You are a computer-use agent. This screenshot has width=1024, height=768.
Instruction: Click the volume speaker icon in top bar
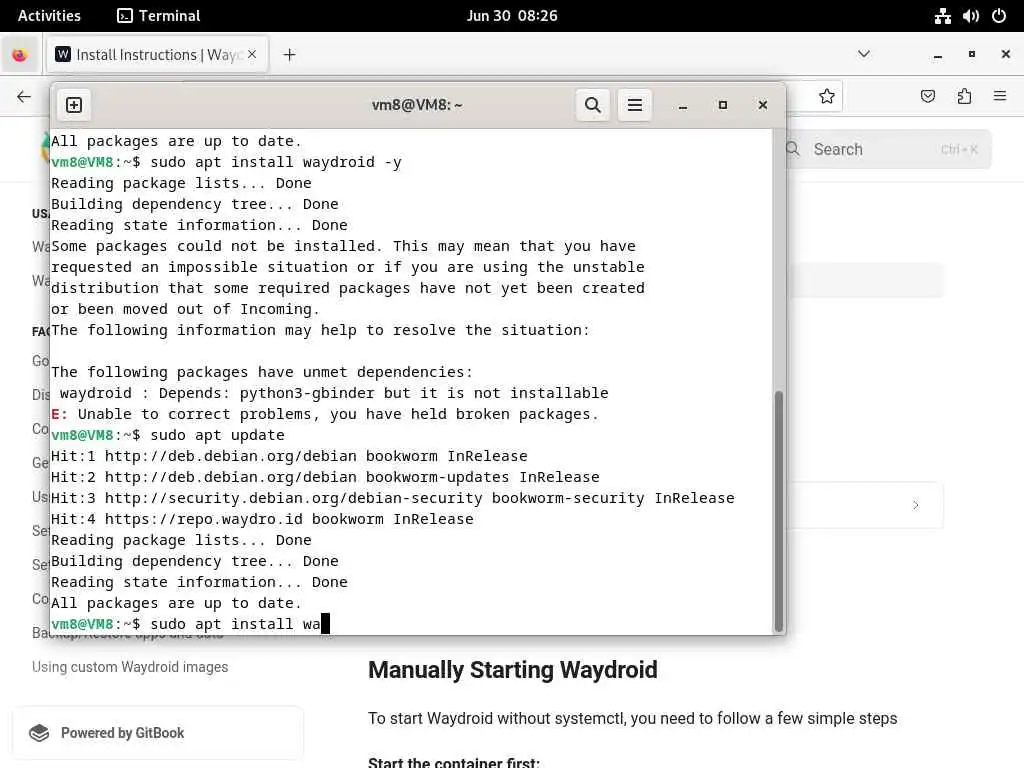pos(970,16)
